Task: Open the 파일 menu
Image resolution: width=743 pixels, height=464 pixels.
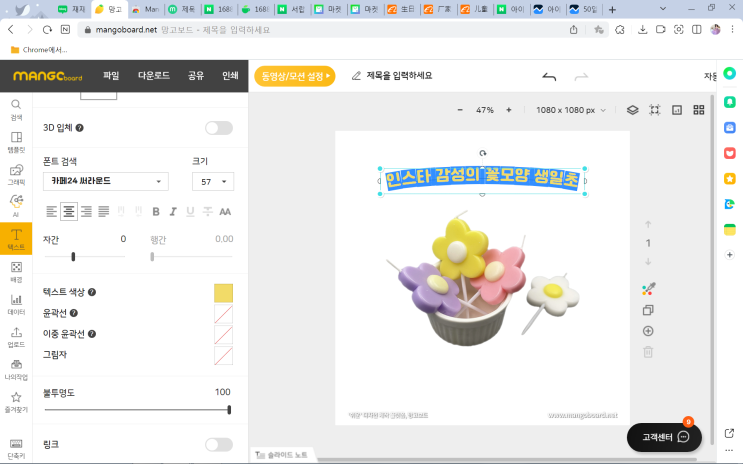Action: (x=111, y=75)
